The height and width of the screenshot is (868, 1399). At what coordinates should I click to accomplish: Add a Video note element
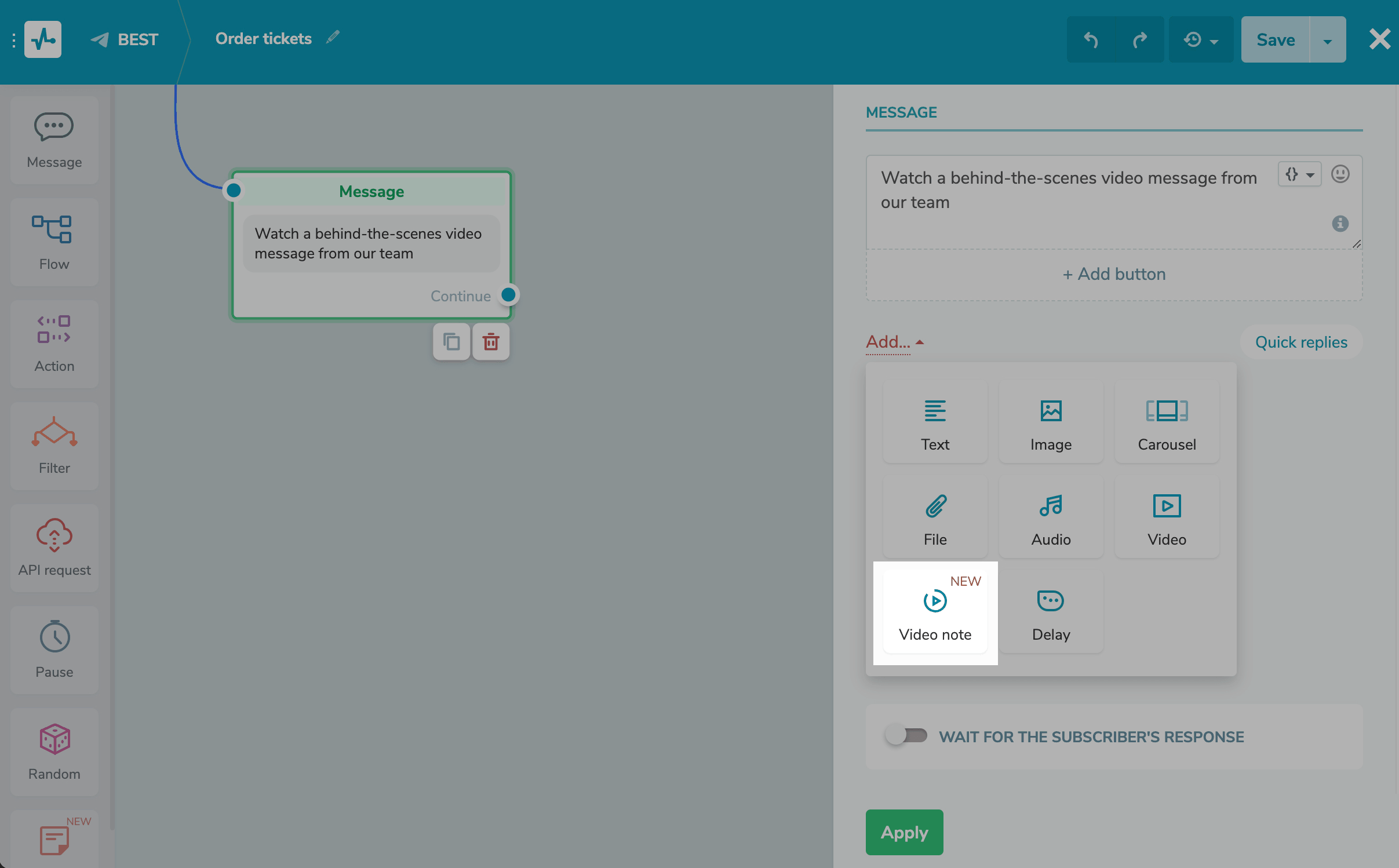point(935,612)
